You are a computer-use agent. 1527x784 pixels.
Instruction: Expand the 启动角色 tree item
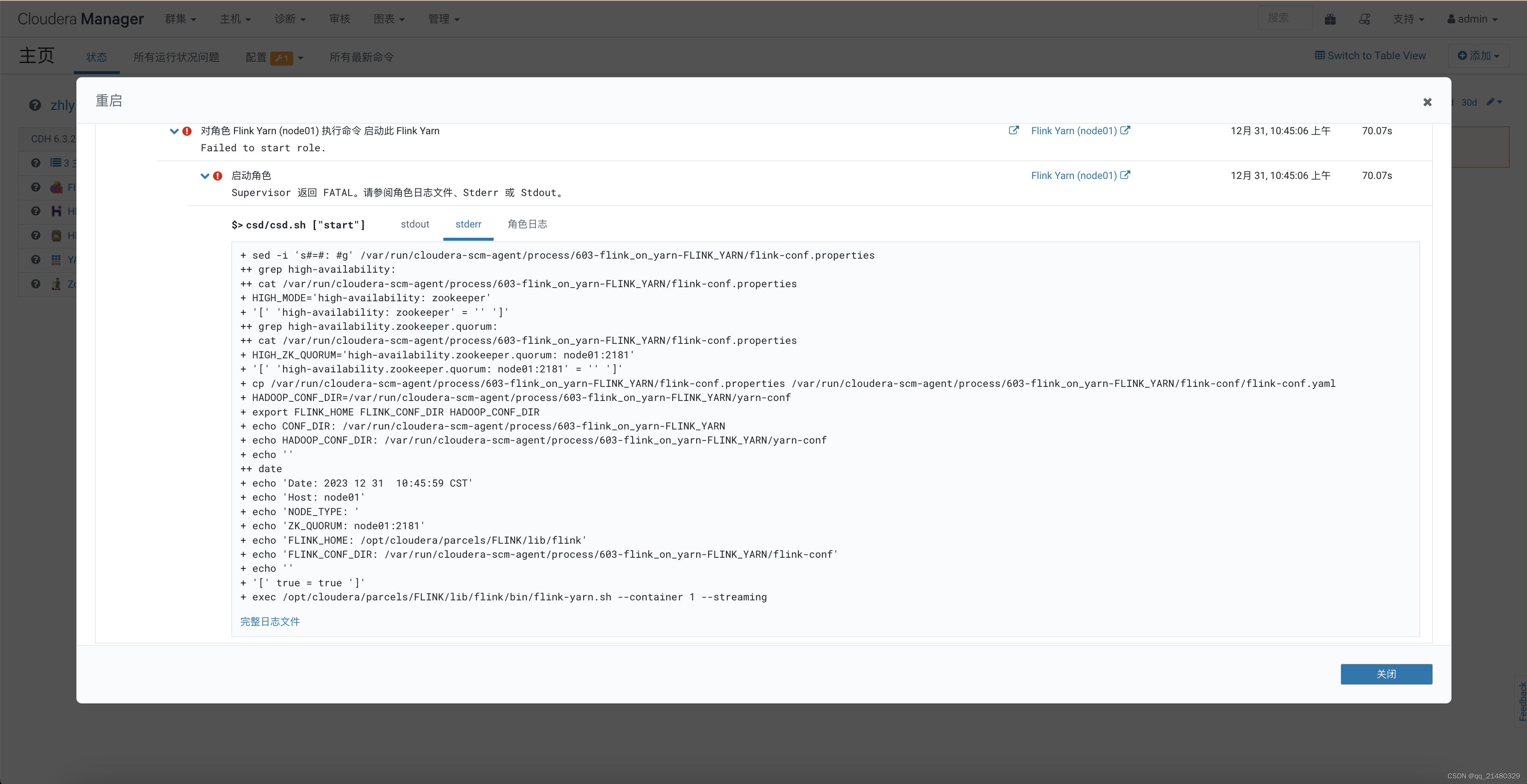pyautogui.click(x=205, y=175)
